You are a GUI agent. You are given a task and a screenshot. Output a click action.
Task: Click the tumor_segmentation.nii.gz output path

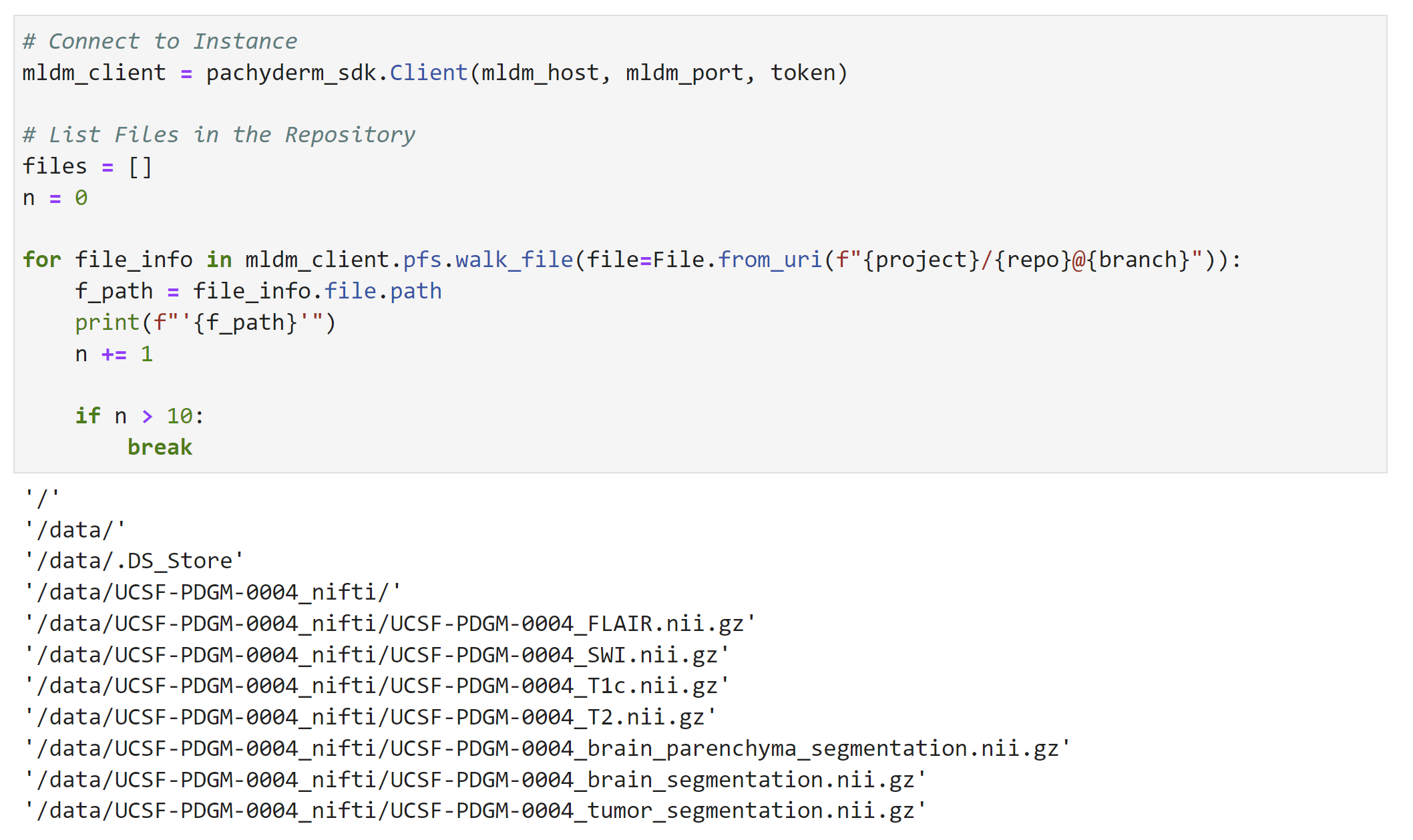475,811
